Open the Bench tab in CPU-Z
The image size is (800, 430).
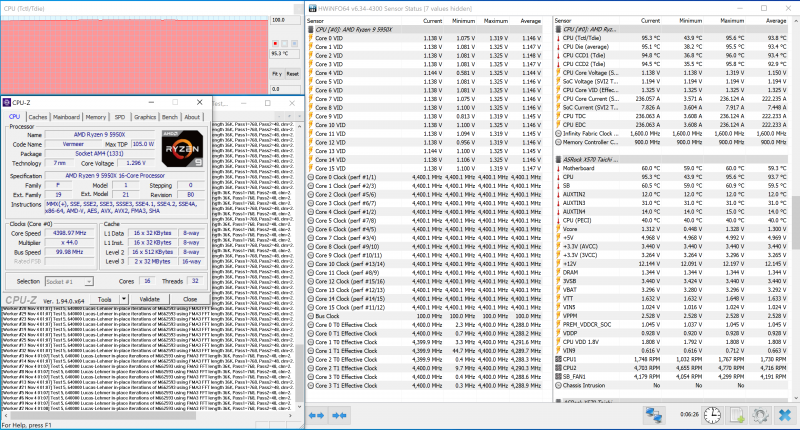tap(170, 117)
